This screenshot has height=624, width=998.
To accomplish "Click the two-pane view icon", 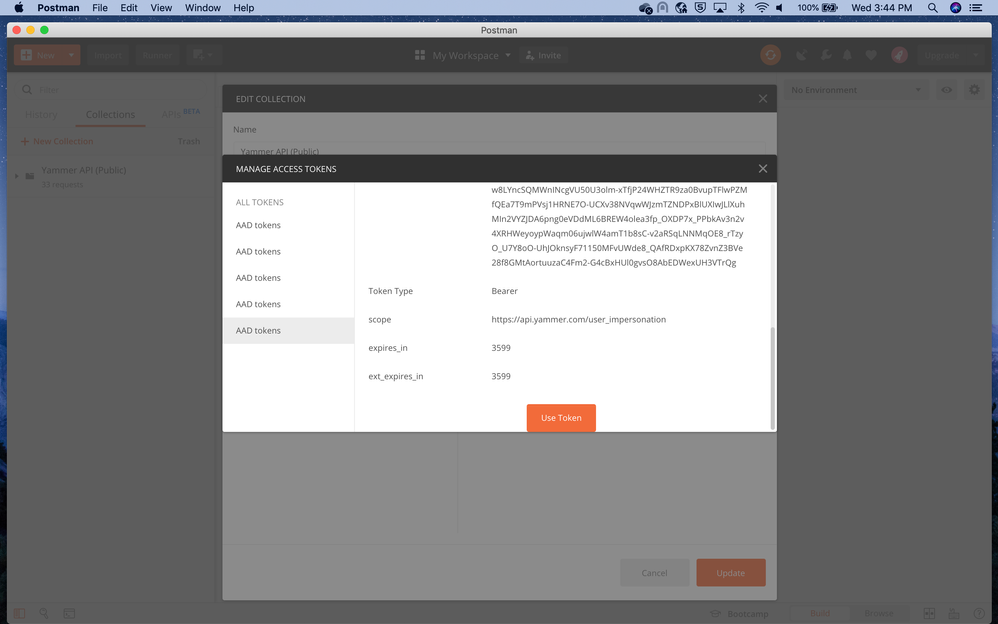I will tap(929, 614).
